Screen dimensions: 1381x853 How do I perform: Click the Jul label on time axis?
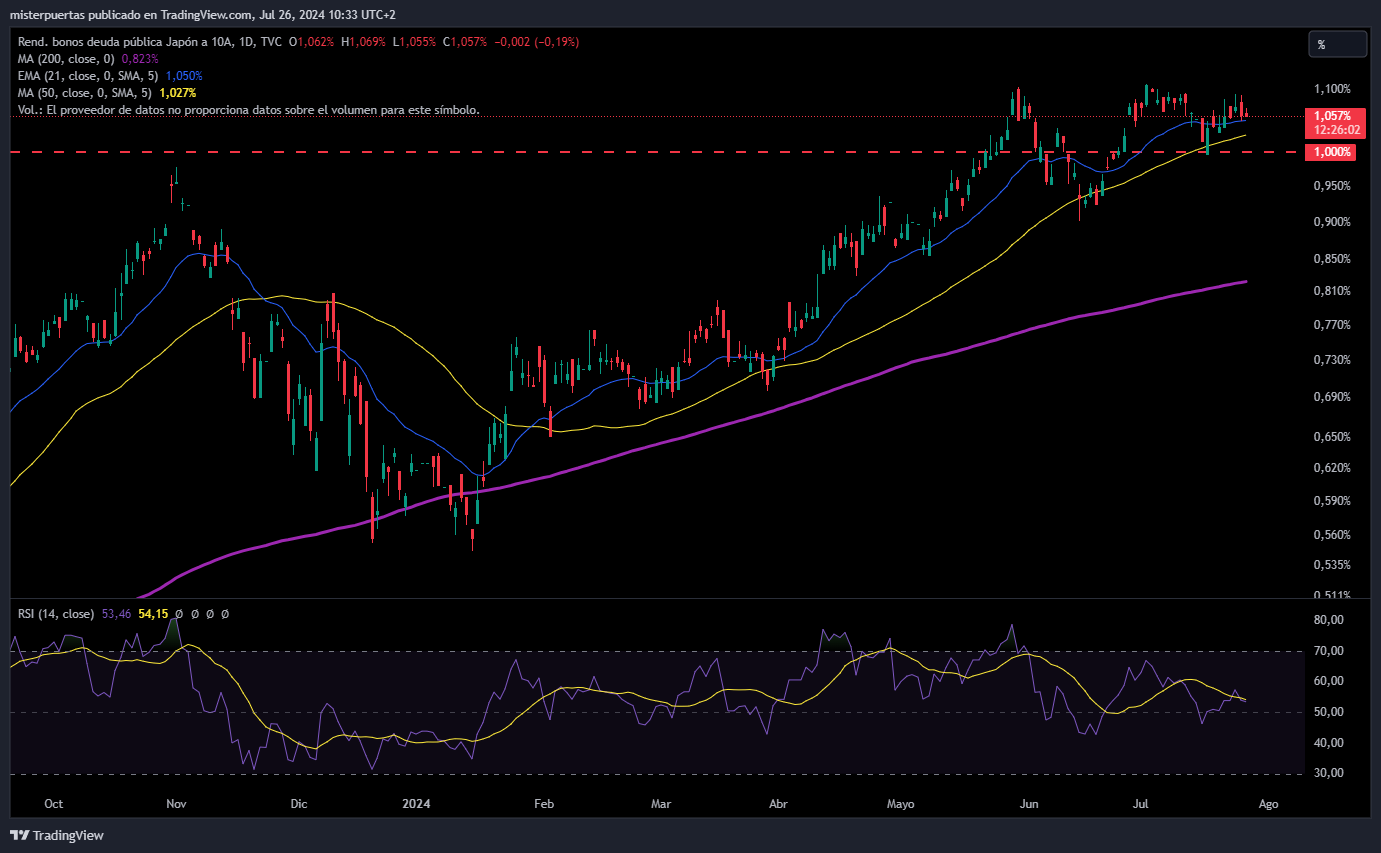click(1140, 803)
